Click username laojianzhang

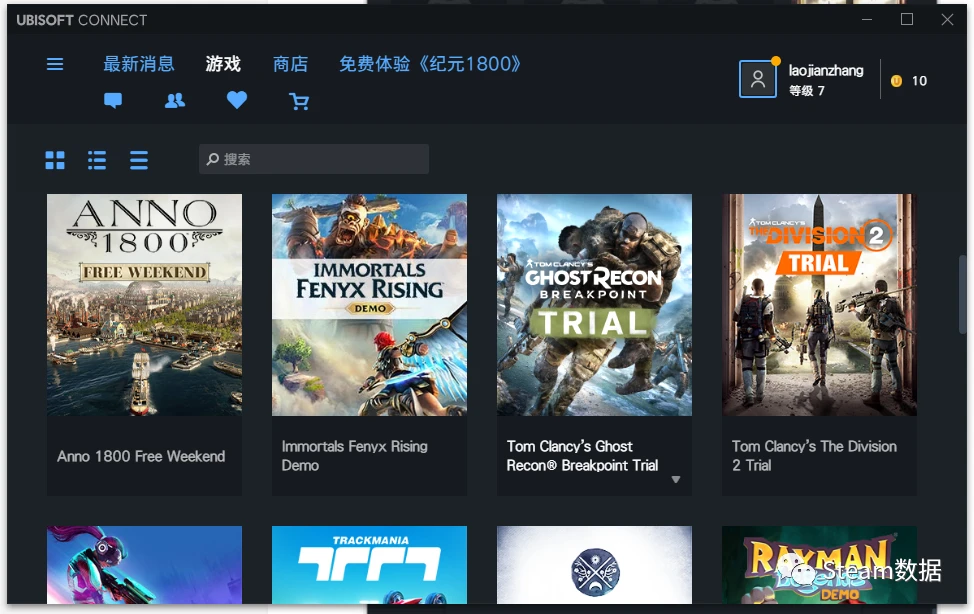tap(826, 70)
